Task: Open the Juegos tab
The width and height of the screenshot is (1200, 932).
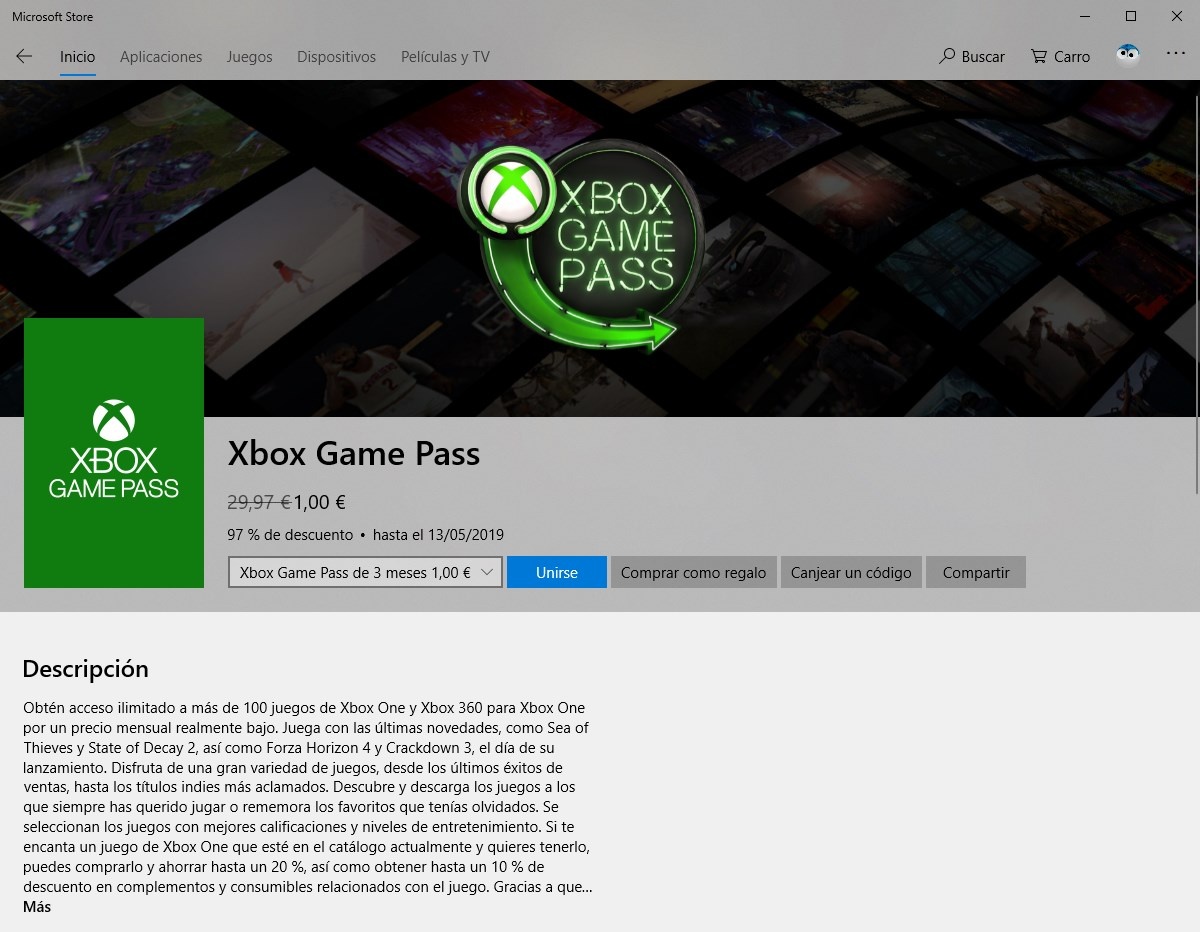Action: pyautogui.click(x=249, y=56)
